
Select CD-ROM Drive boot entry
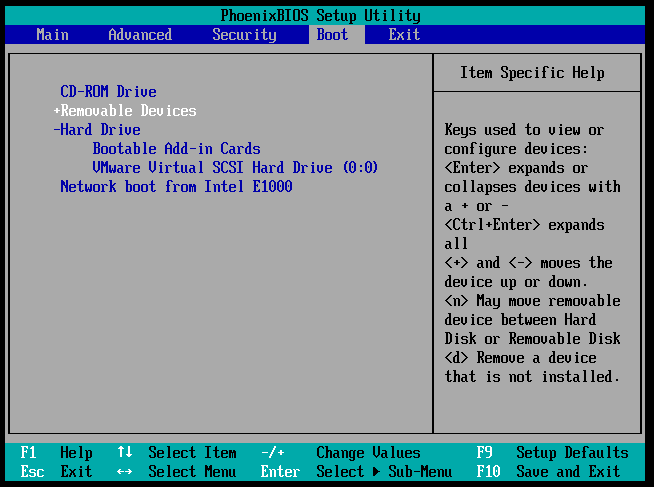tap(108, 92)
